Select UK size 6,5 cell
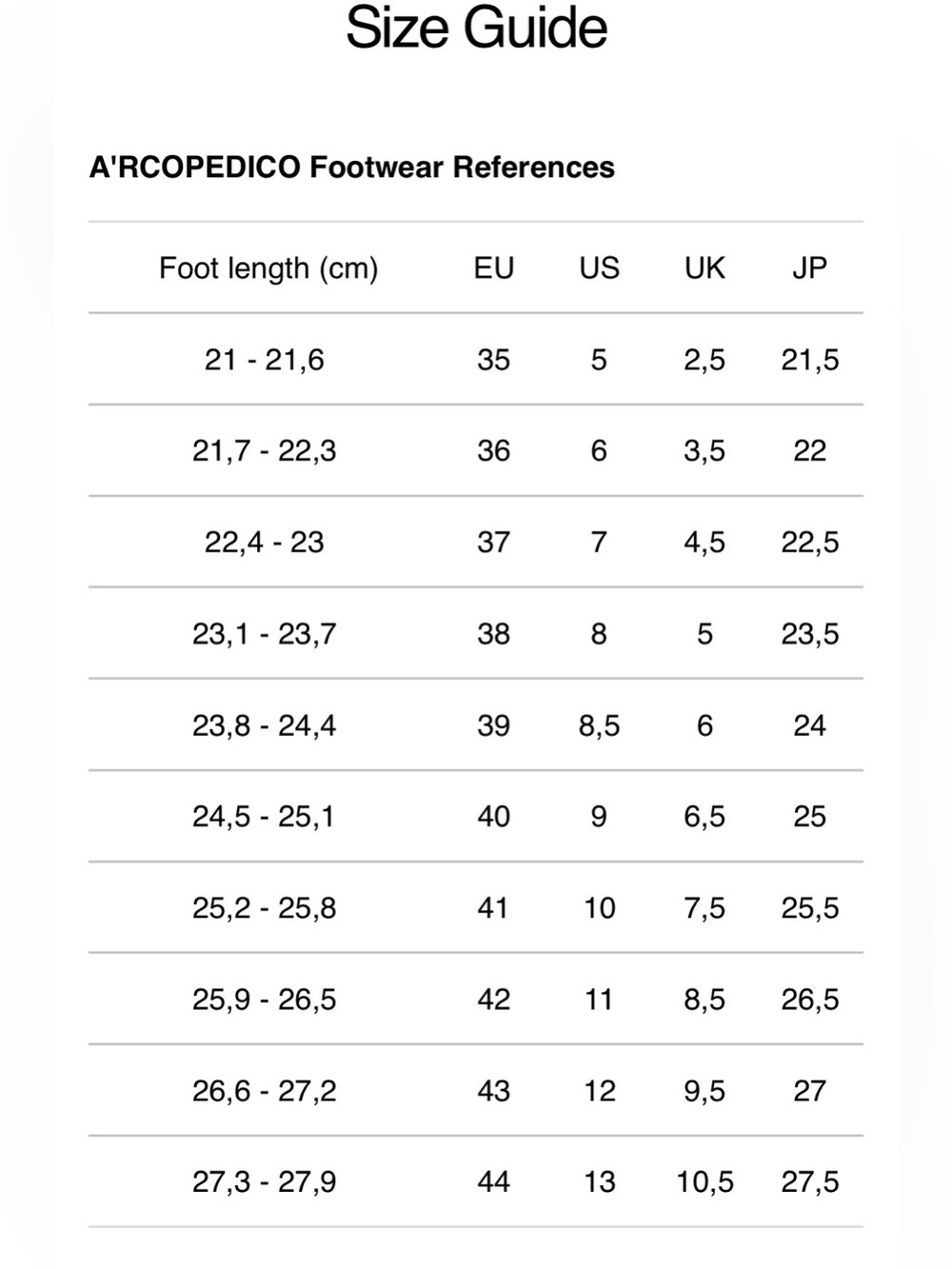This screenshot has height=1269, width=952. click(704, 817)
